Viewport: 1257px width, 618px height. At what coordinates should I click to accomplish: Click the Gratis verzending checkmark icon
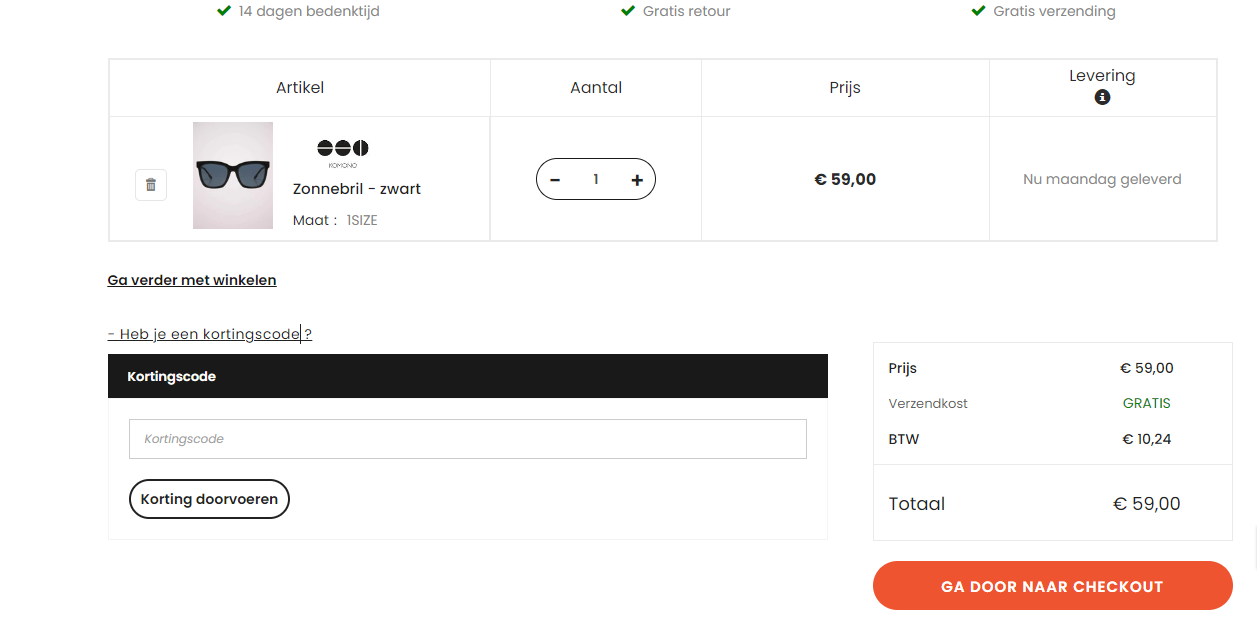(x=979, y=11)
